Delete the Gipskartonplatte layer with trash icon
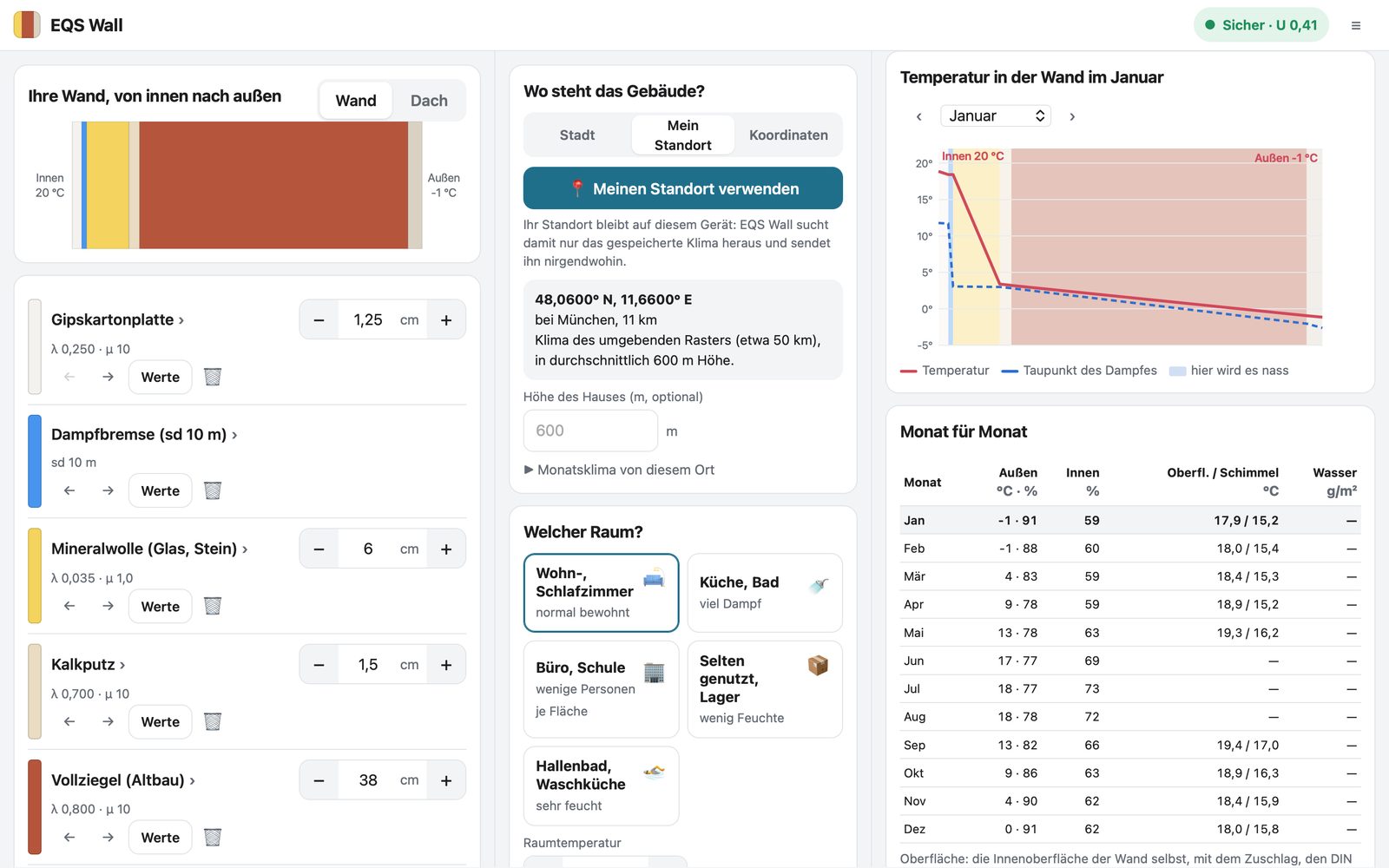 (x=213, y=377)
